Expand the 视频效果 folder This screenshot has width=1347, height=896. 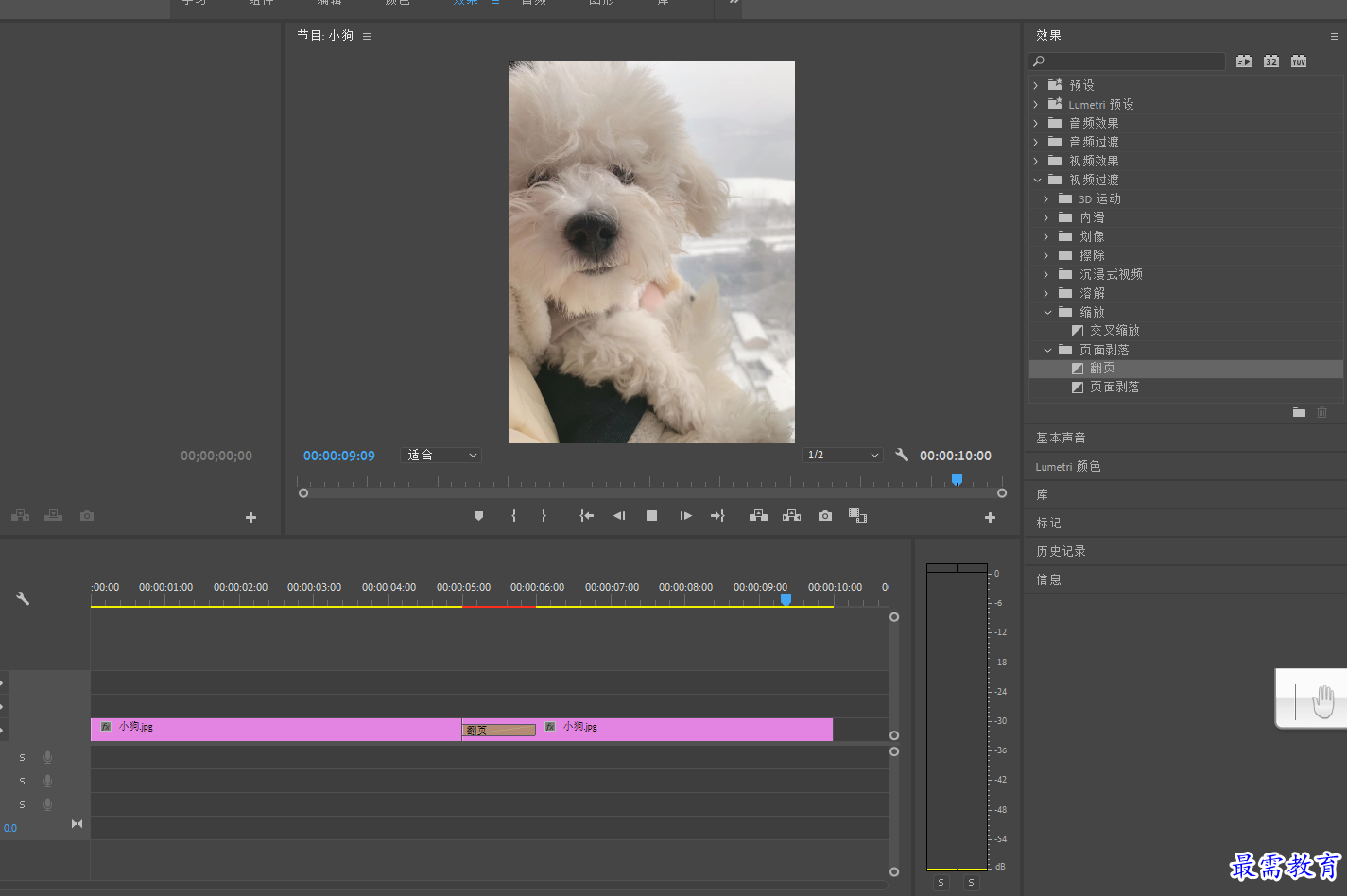(1036, 161)
